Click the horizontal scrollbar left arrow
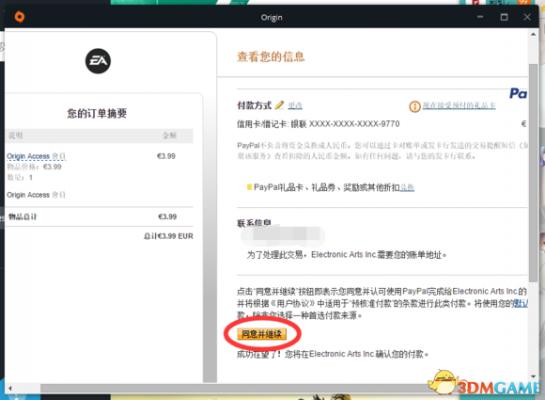The image size is (545, 400). pyautogui.click(x=10, y=388)
